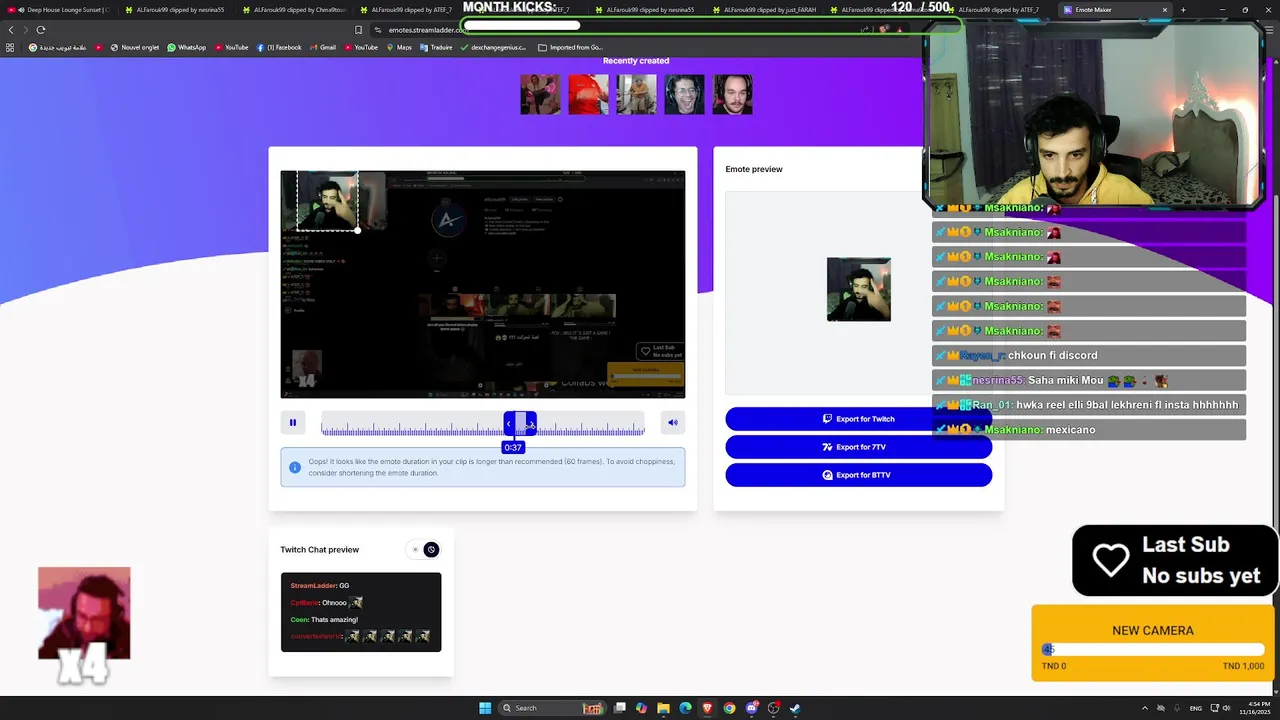The height and width of the screenshot is (720, 1280).
Task: Switch to the clipped by just_FARAH tab
Action: pyautogui.click(x=765, y=10)
